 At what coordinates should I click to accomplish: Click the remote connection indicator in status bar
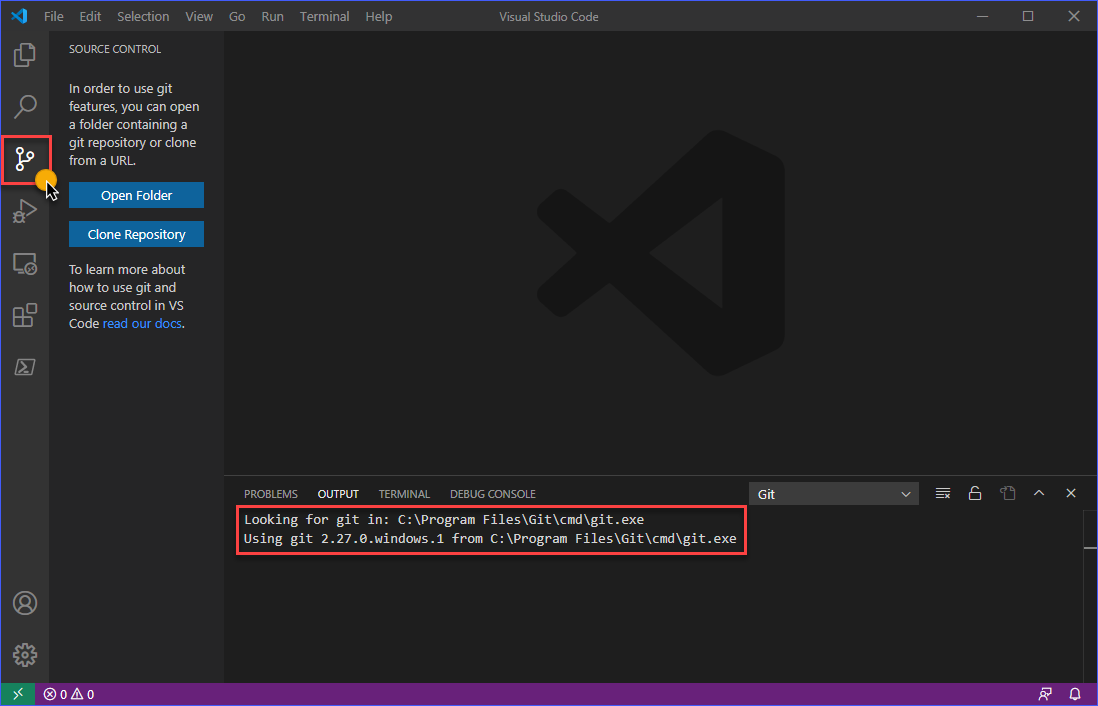pyautogui.click(x=17, y=693)
